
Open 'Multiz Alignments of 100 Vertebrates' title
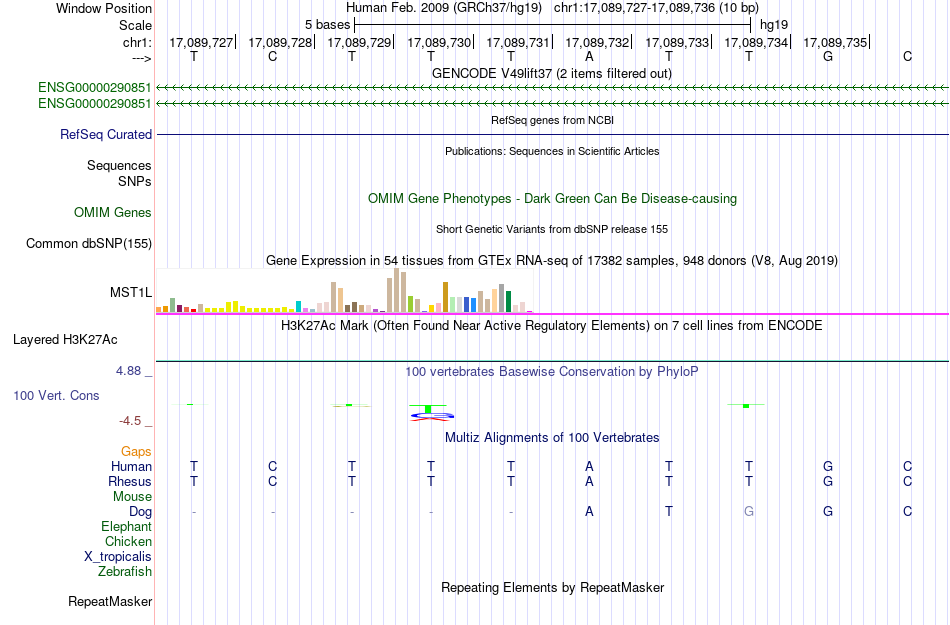[x=552, y=437]
